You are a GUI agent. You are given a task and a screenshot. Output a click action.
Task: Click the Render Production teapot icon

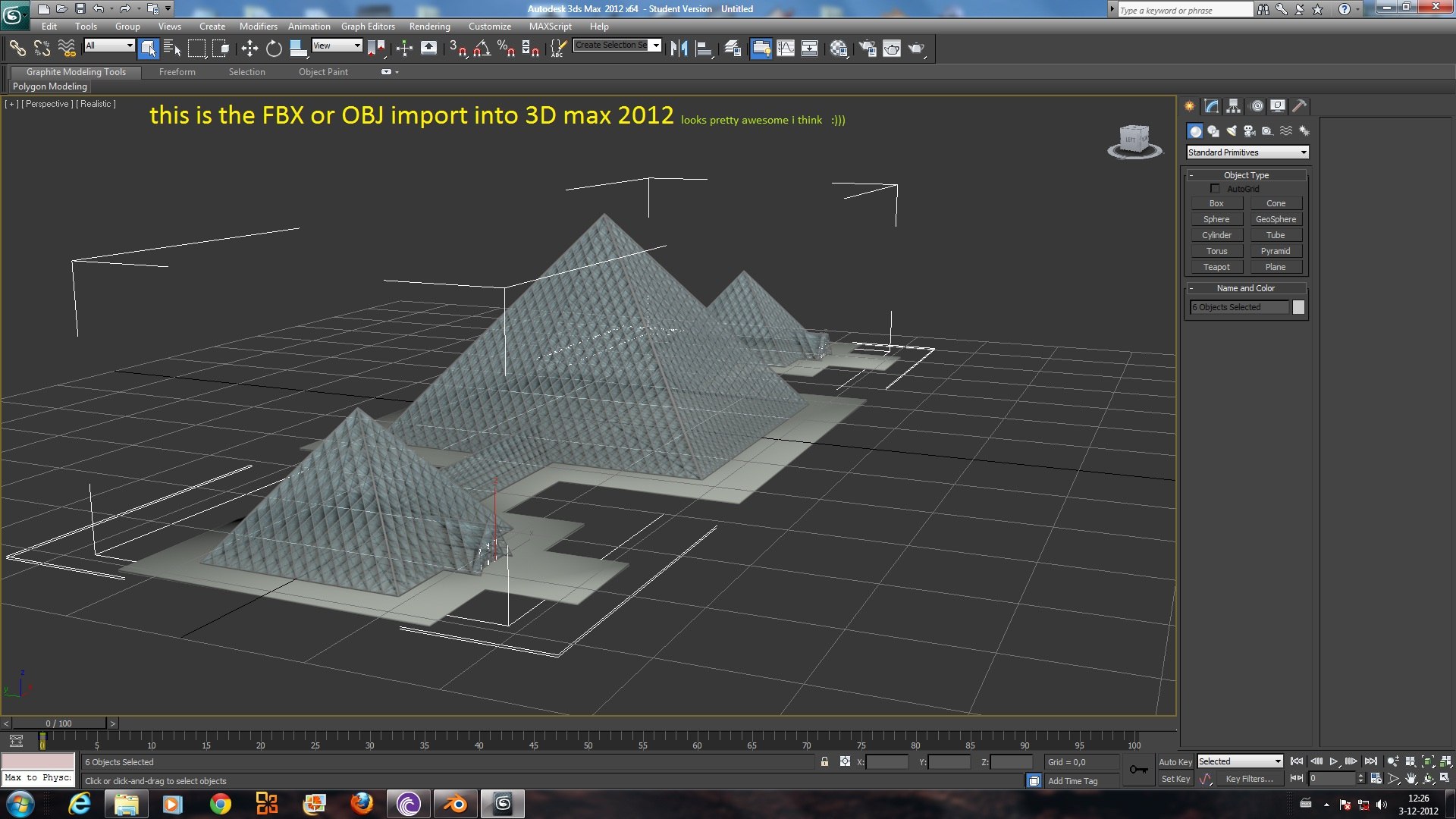click(x=916, y=49)
